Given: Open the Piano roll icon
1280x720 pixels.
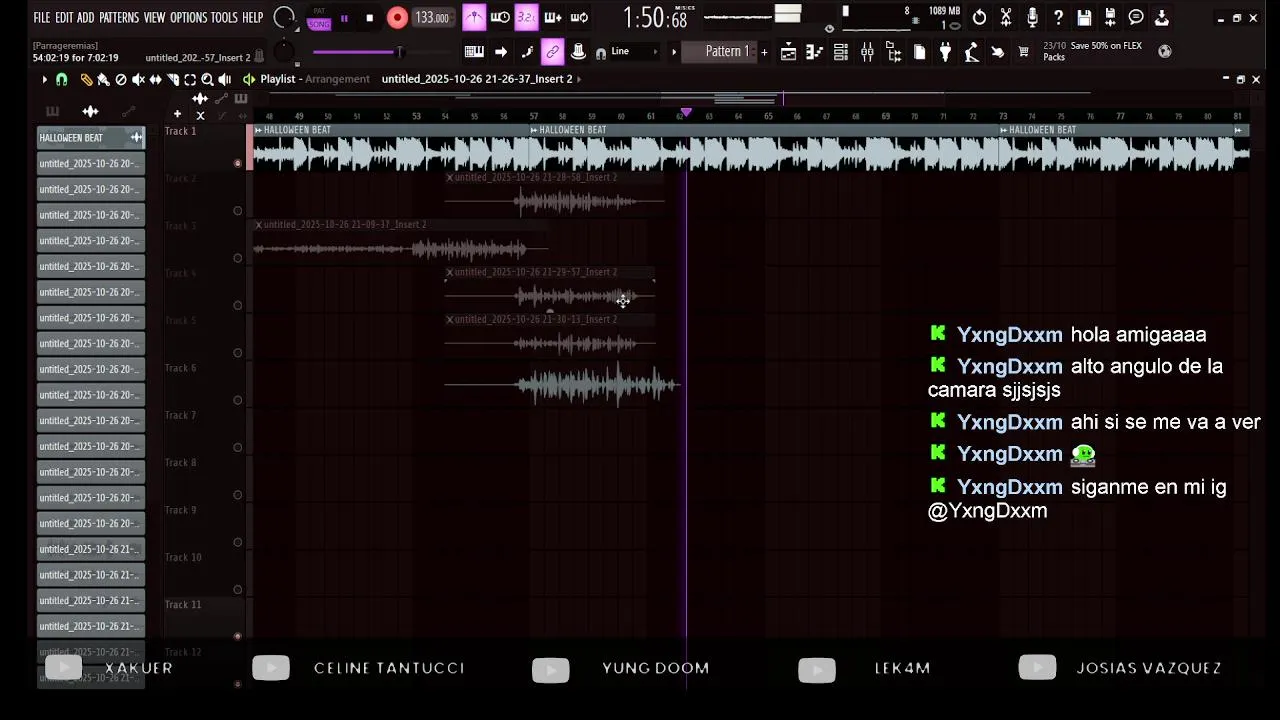Looking at the screenshot, I should 815,52.
